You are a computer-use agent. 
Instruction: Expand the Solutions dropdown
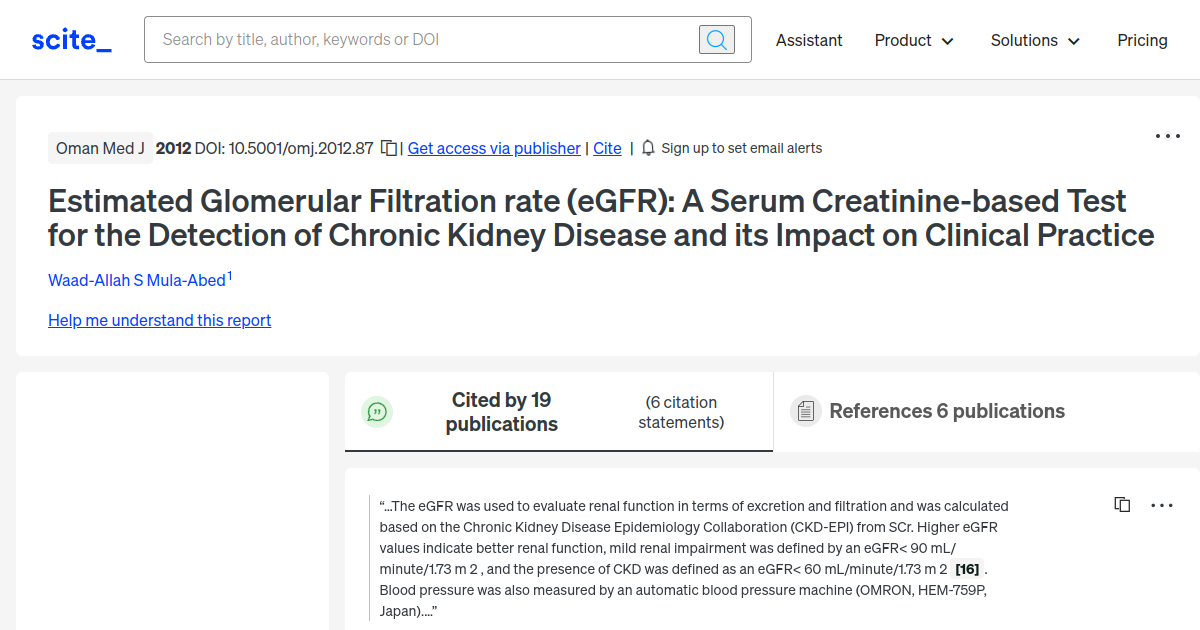[1034, 40]
